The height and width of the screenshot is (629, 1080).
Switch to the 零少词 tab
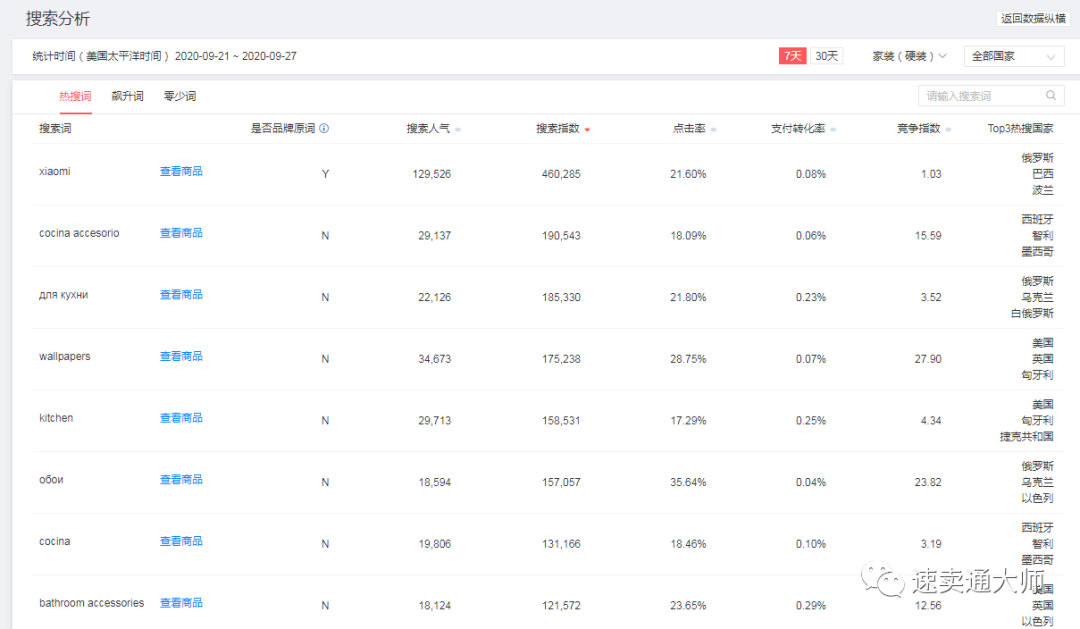click(x=179, y=95)
